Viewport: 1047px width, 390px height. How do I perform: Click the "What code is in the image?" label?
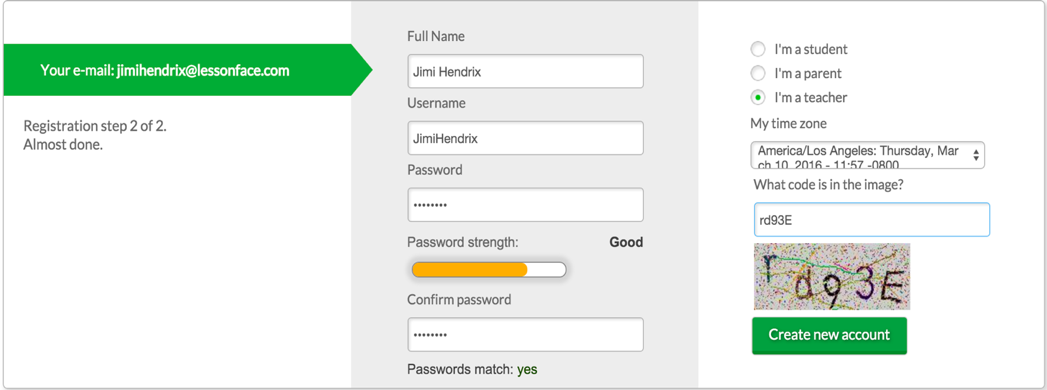[x=829, y=184]
